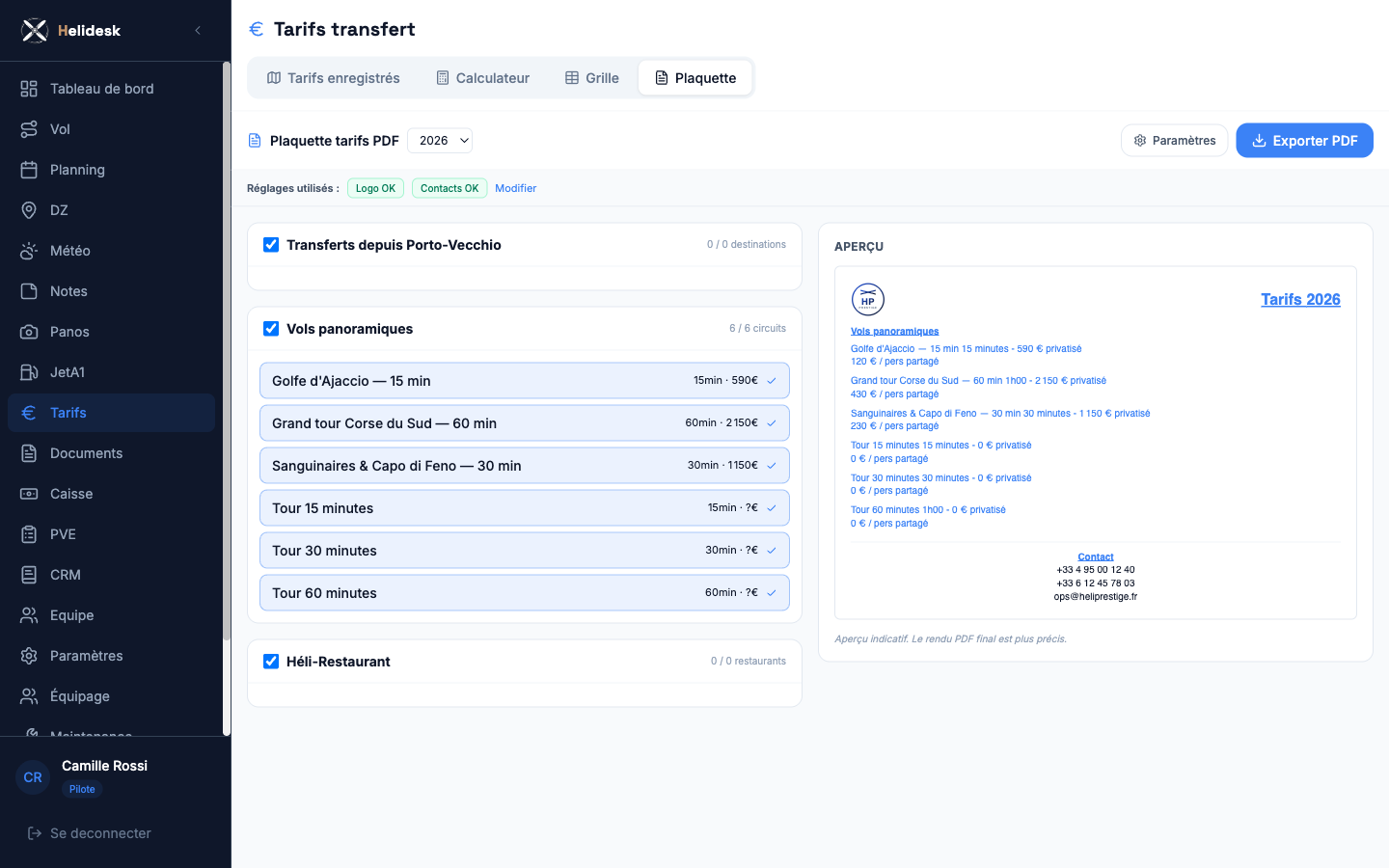Toggle Sanguinaires & Capo di Feno circuit
The image size is (1389, 868).
(525, 466)
